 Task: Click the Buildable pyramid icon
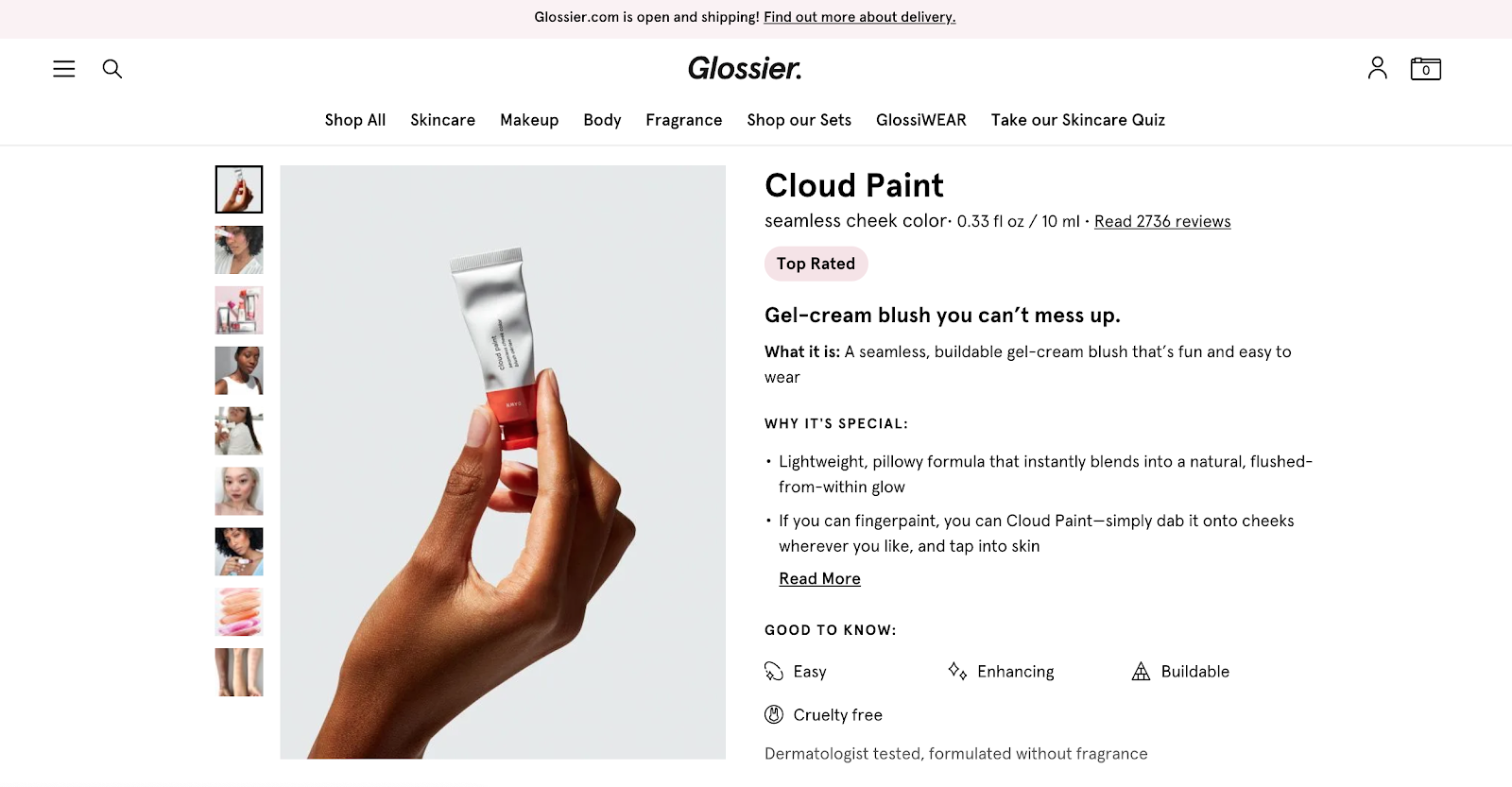[1141, 671]
